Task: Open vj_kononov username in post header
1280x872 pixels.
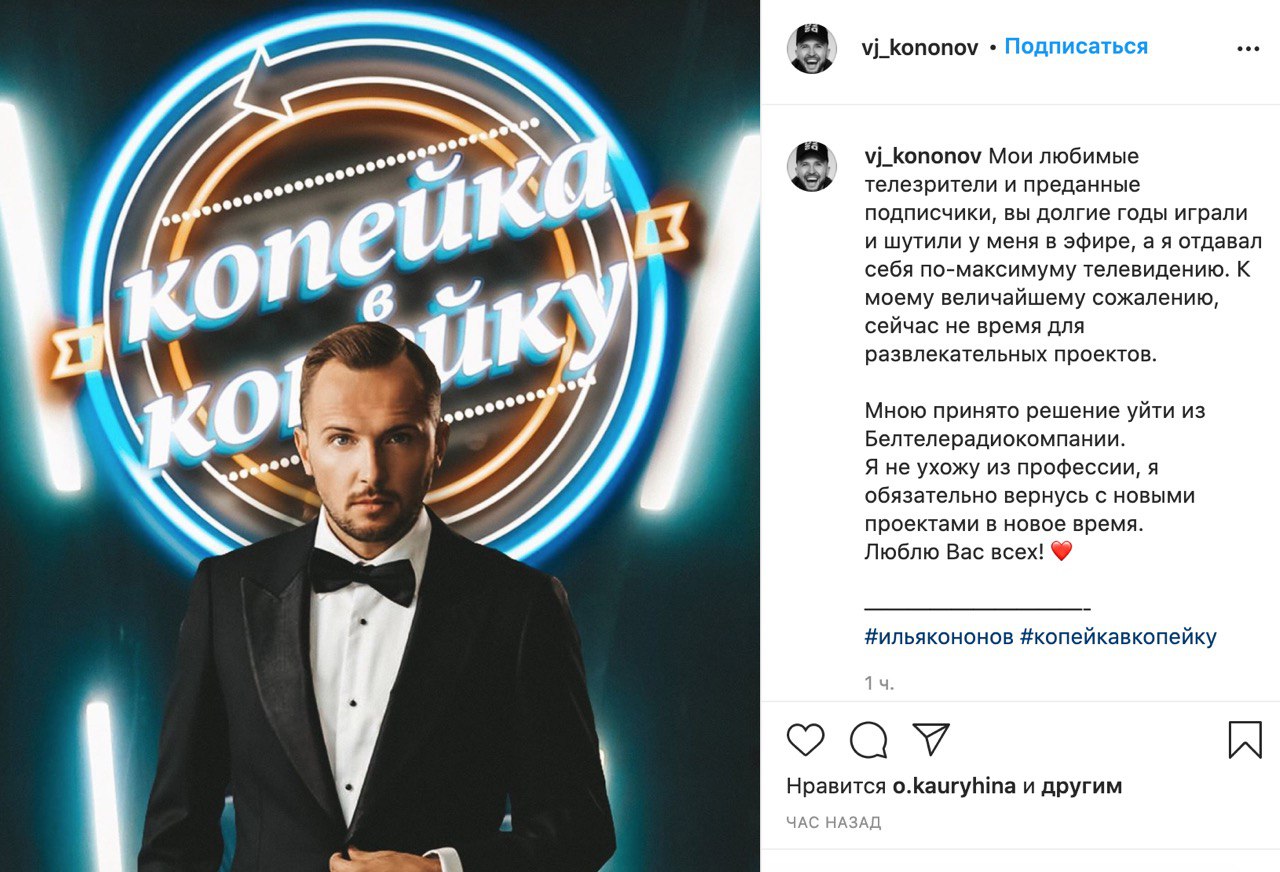Action: [x=920, y=47]
